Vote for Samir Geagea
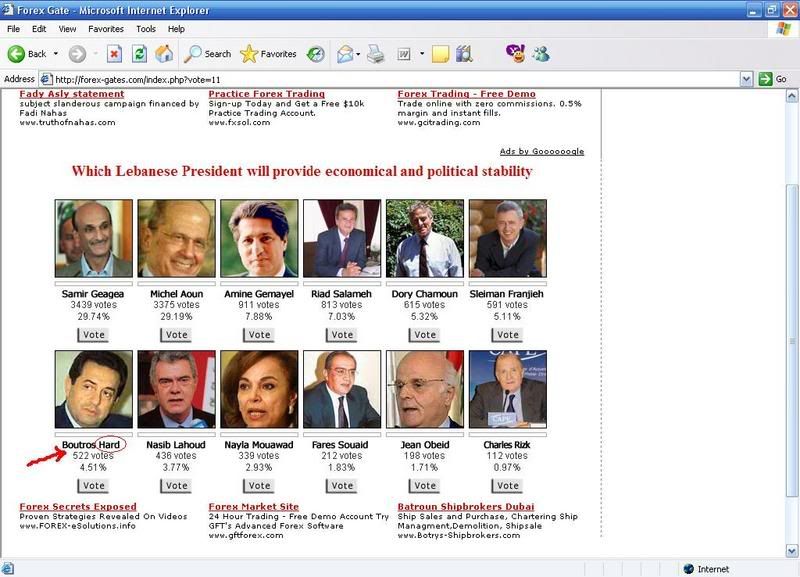The height and width of the screenshot is (577, 800). pyautogui.click(x=93, y=335)
